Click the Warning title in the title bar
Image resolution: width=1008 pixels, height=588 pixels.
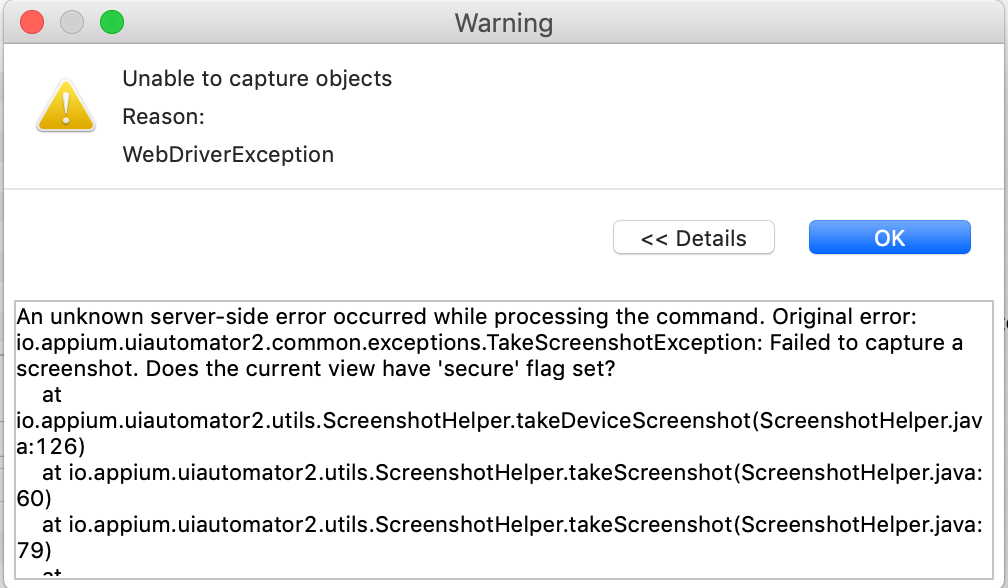(503, 22)
